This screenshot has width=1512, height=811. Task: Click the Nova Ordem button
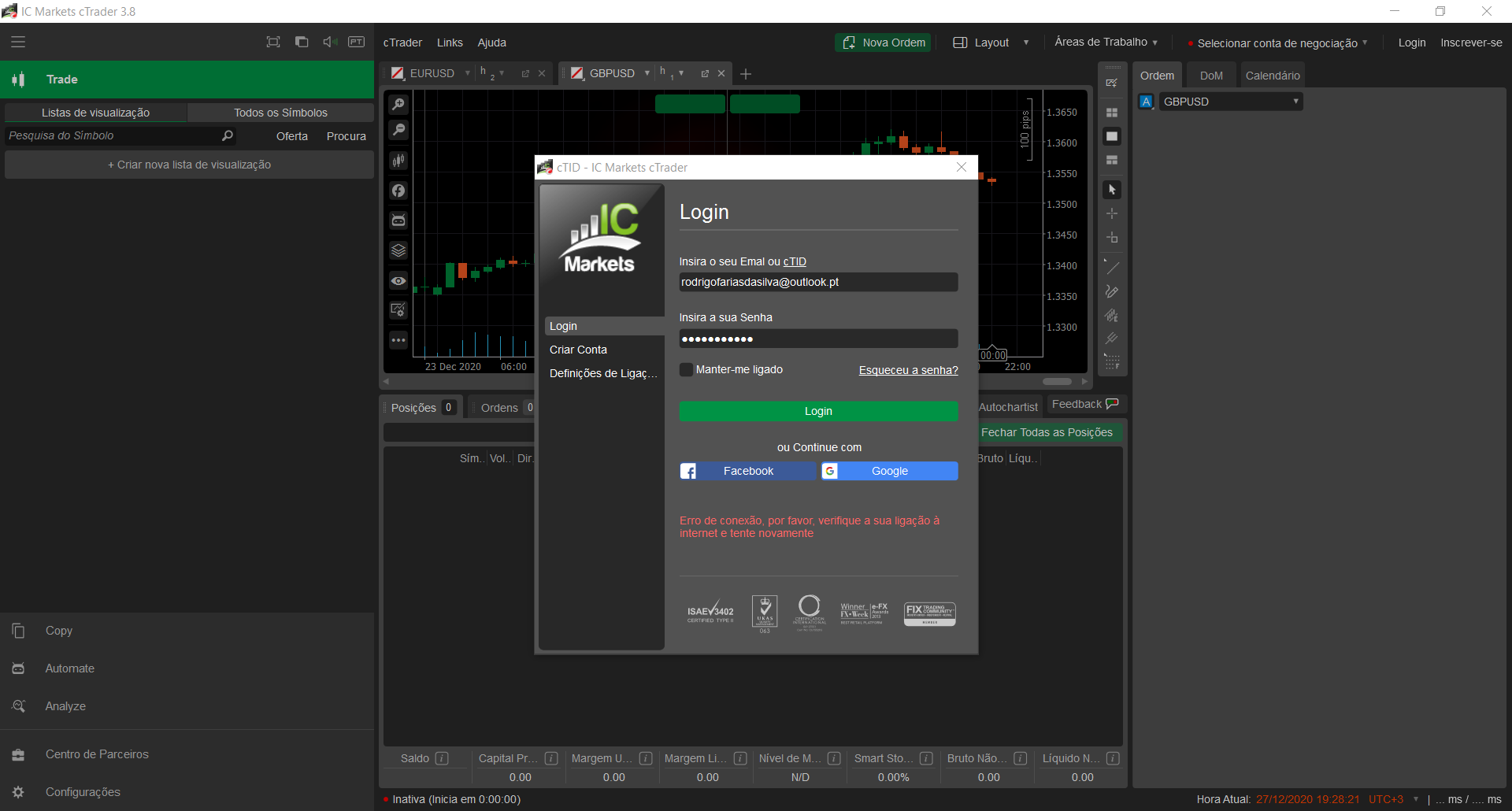(883, 43)
